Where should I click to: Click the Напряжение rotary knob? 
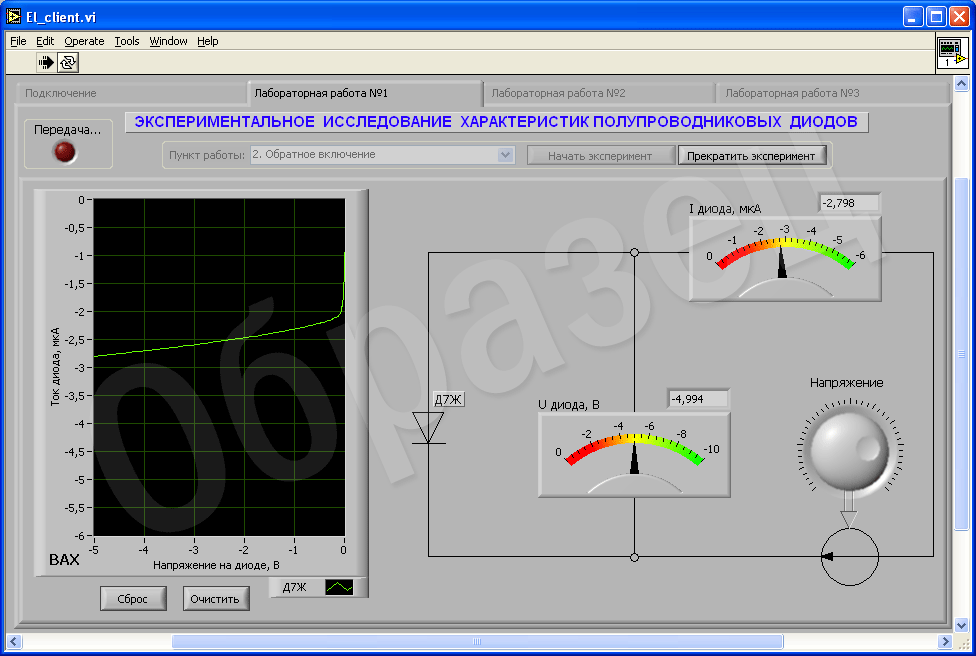(x=850, y=449)
